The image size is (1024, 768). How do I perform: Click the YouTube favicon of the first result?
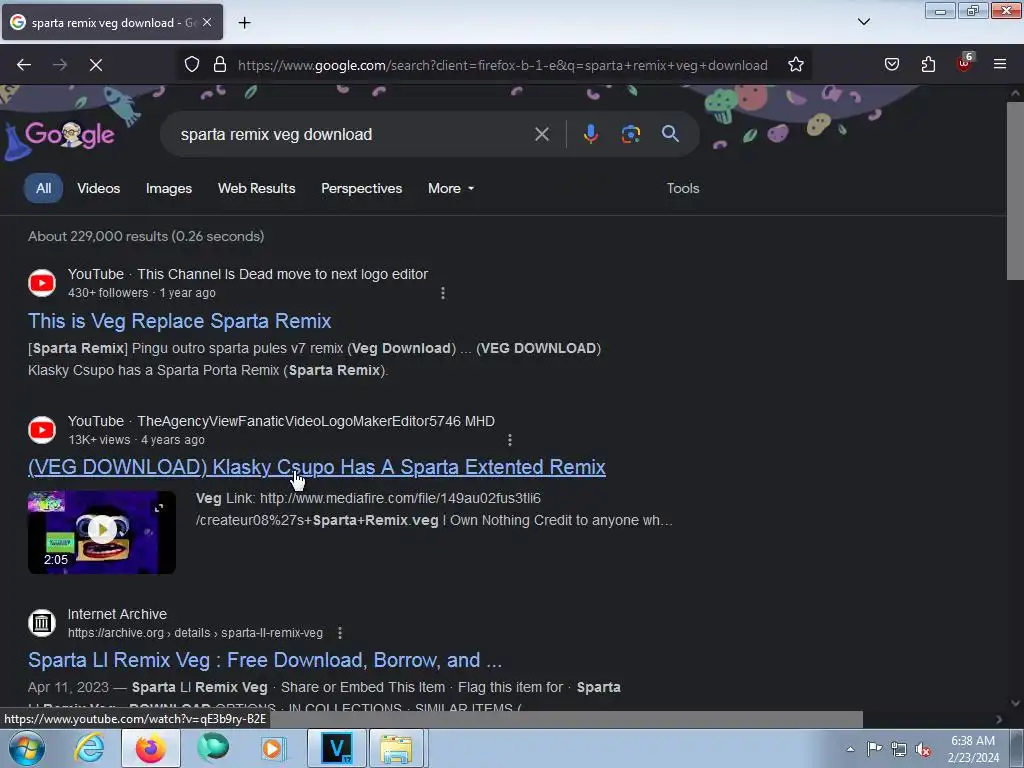[42, 283]
